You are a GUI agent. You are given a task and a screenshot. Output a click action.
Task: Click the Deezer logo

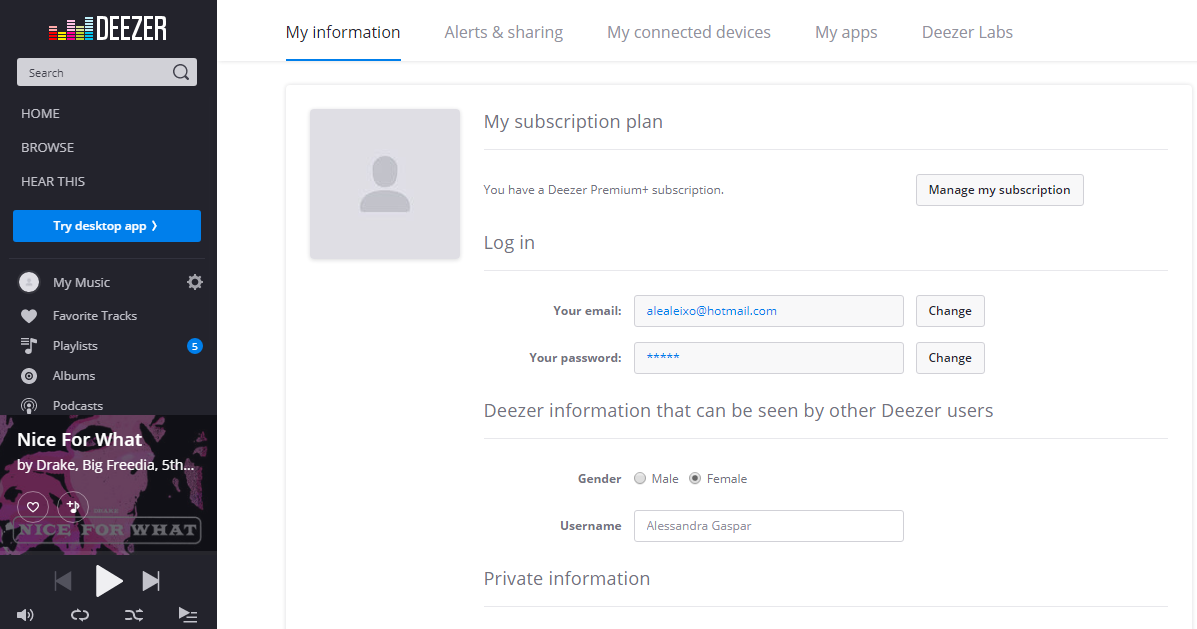tap(108, 29)
